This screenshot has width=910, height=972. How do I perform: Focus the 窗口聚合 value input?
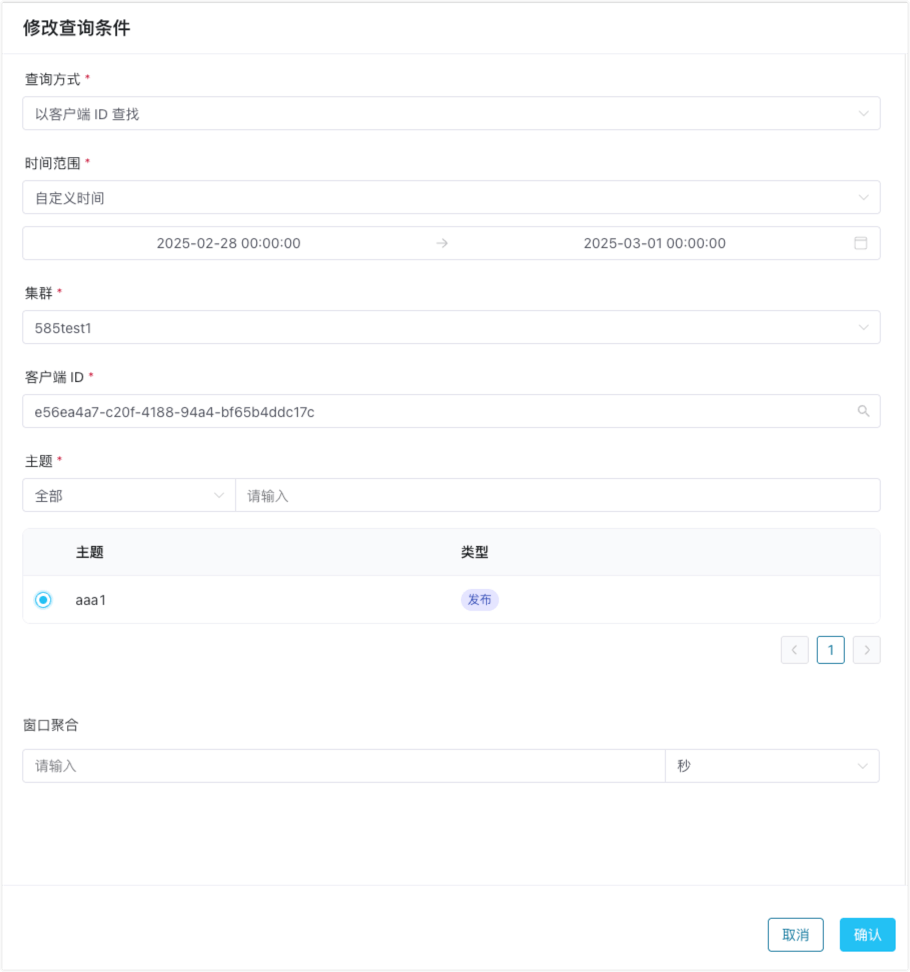pos(343,766)
